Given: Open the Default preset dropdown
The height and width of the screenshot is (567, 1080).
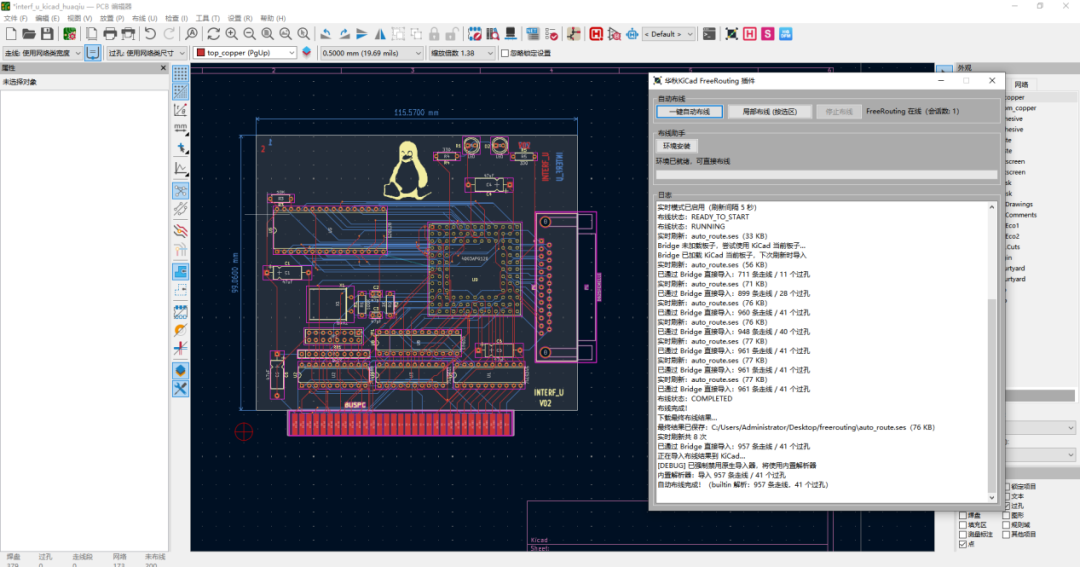Looking at the screenshot, I should (x=669, y=34).
